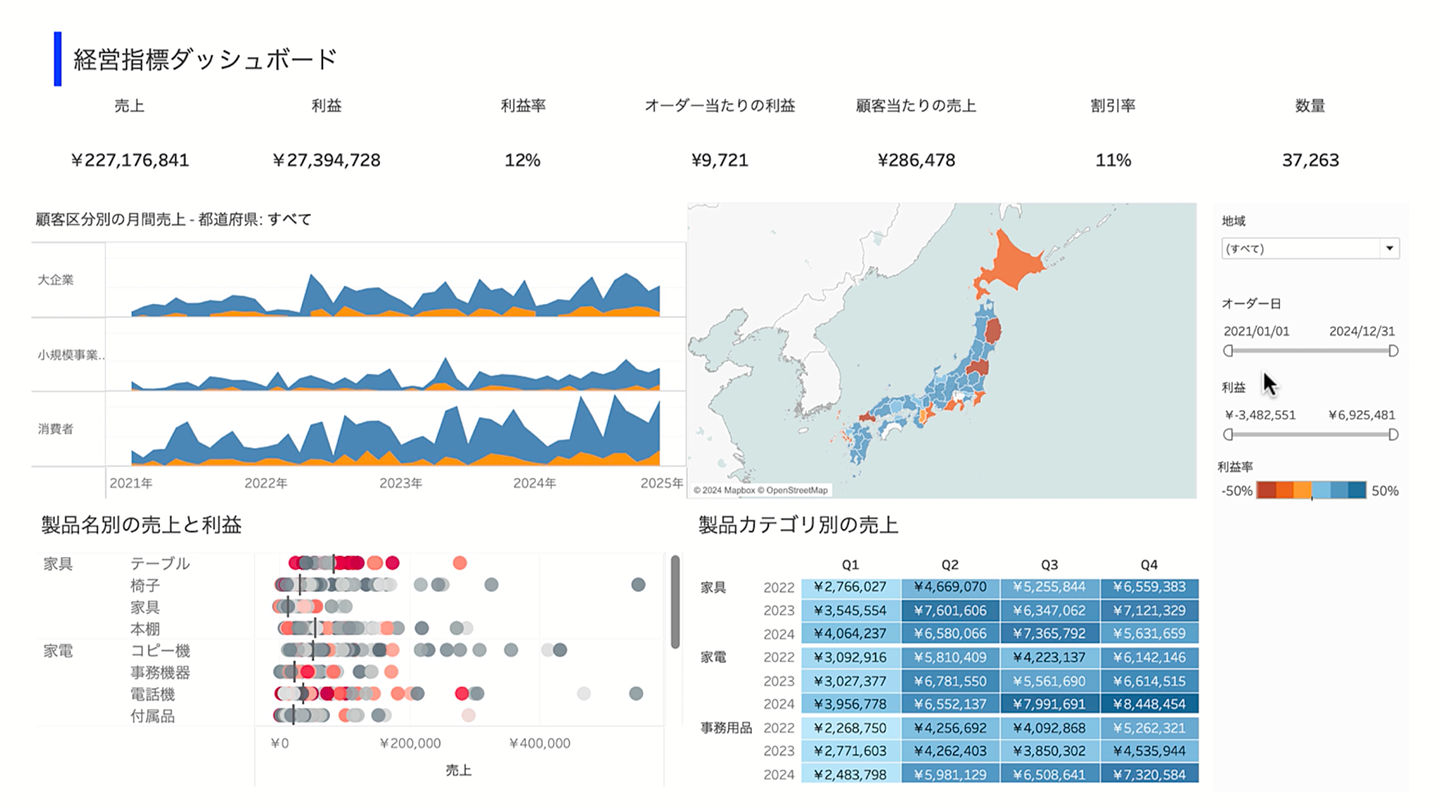Click the ¥6,559,383 cell in the table

(x=1150, y=587)
